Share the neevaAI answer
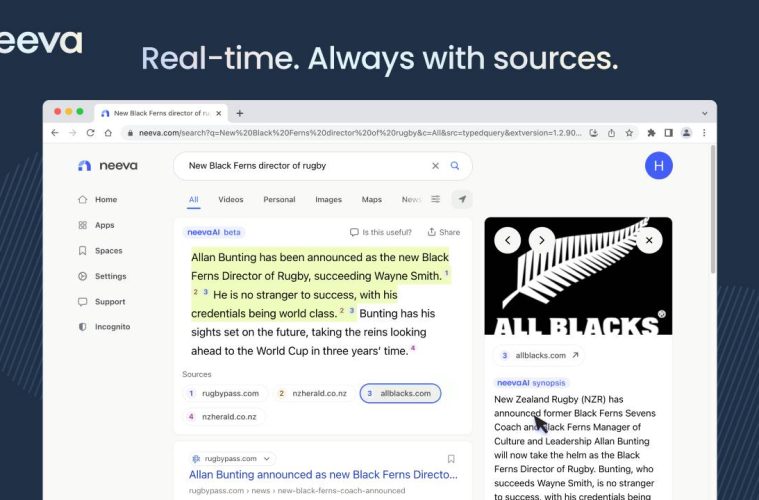759x500 pixels. click(x=444, y=232)
